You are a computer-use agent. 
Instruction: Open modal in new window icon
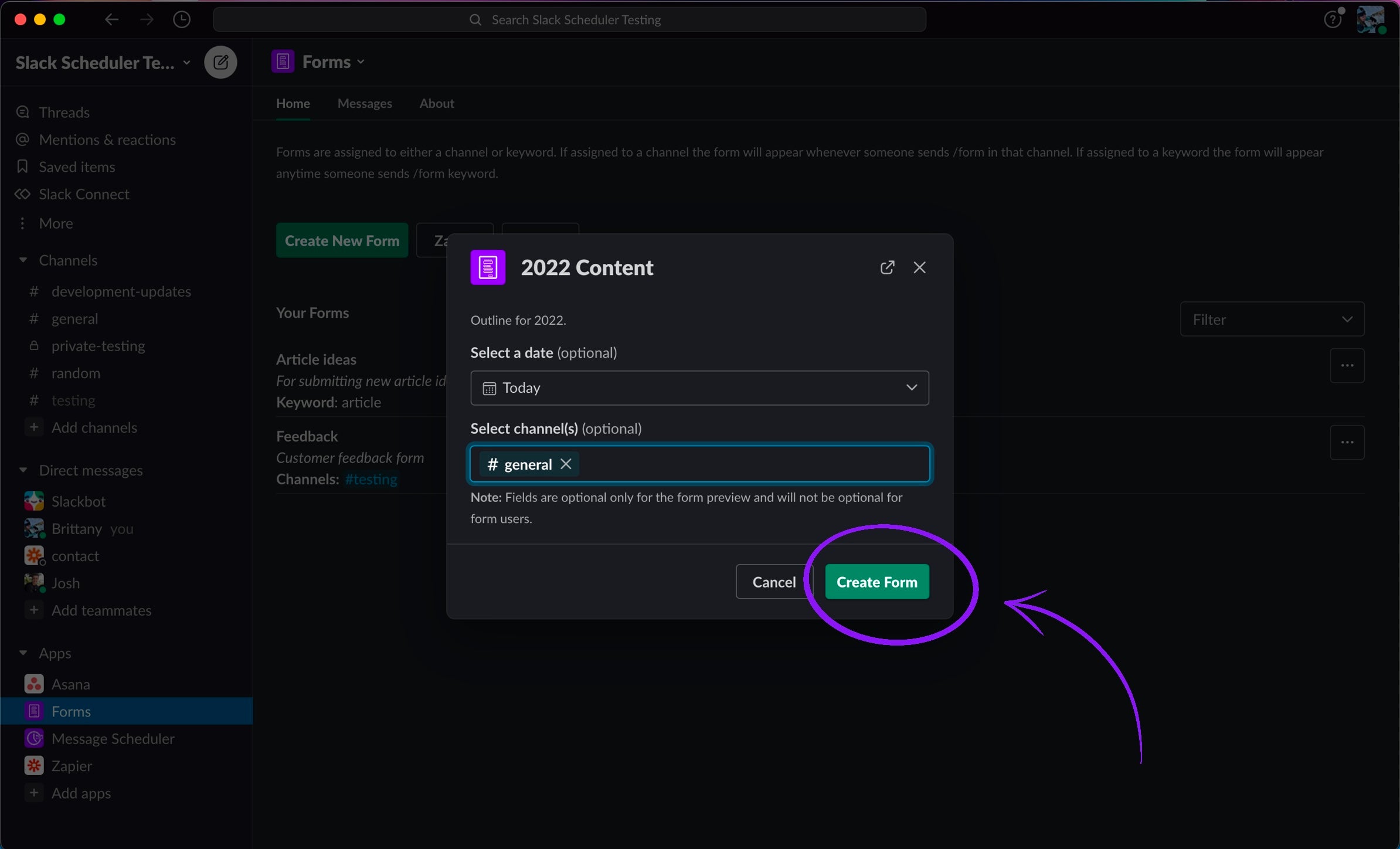pyautogui.click(x=887, y=267)
